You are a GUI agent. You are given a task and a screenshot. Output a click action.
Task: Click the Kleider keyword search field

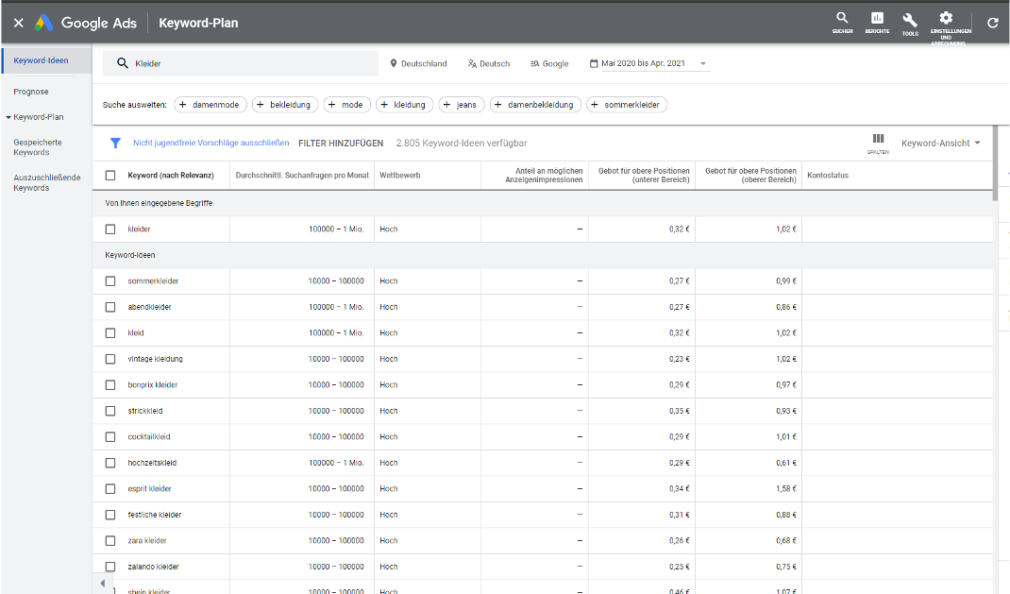coord(240,63)
